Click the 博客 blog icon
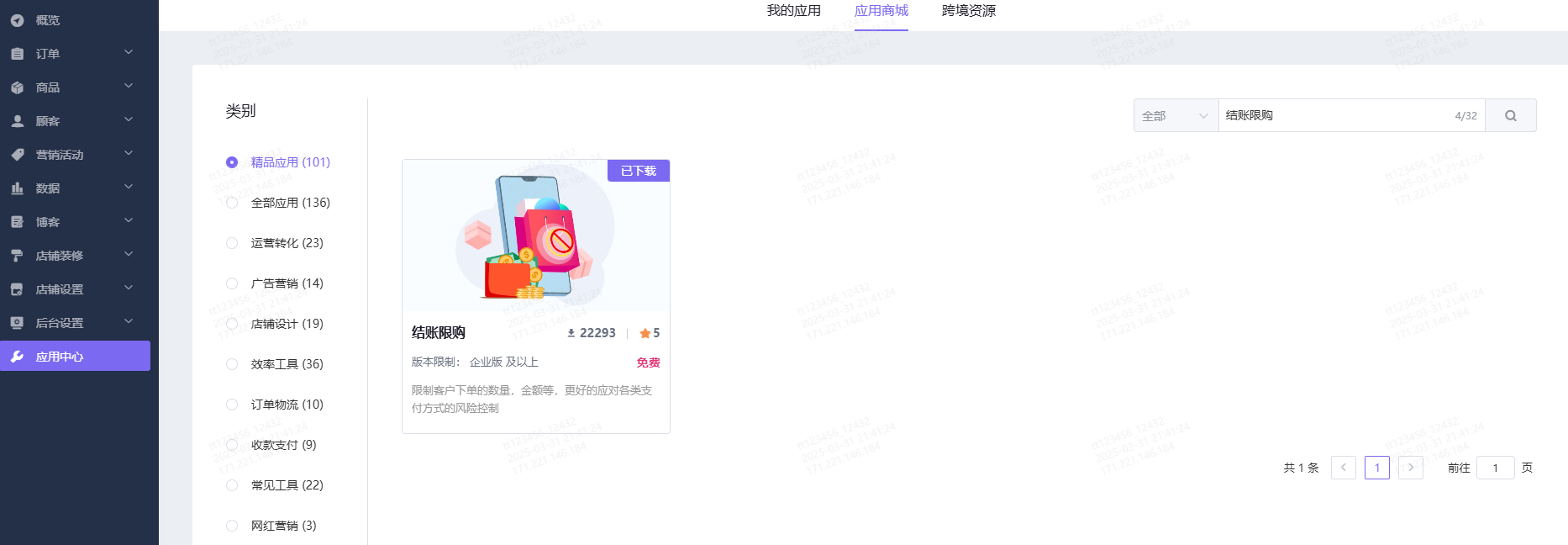 (17, 222)
